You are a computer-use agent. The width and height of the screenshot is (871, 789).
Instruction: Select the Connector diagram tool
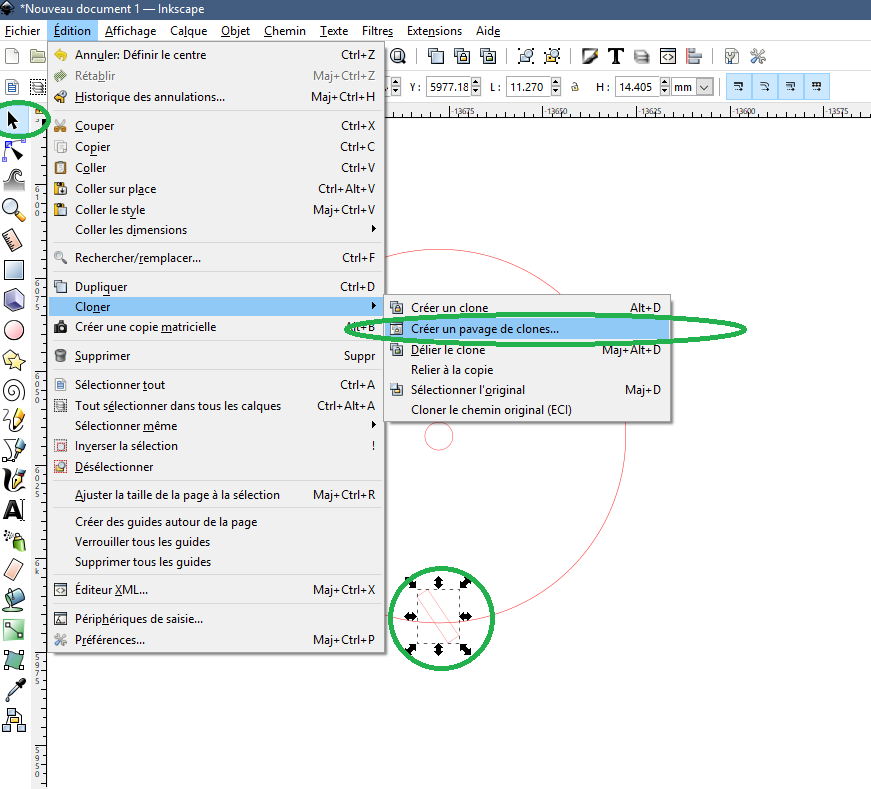14,720
